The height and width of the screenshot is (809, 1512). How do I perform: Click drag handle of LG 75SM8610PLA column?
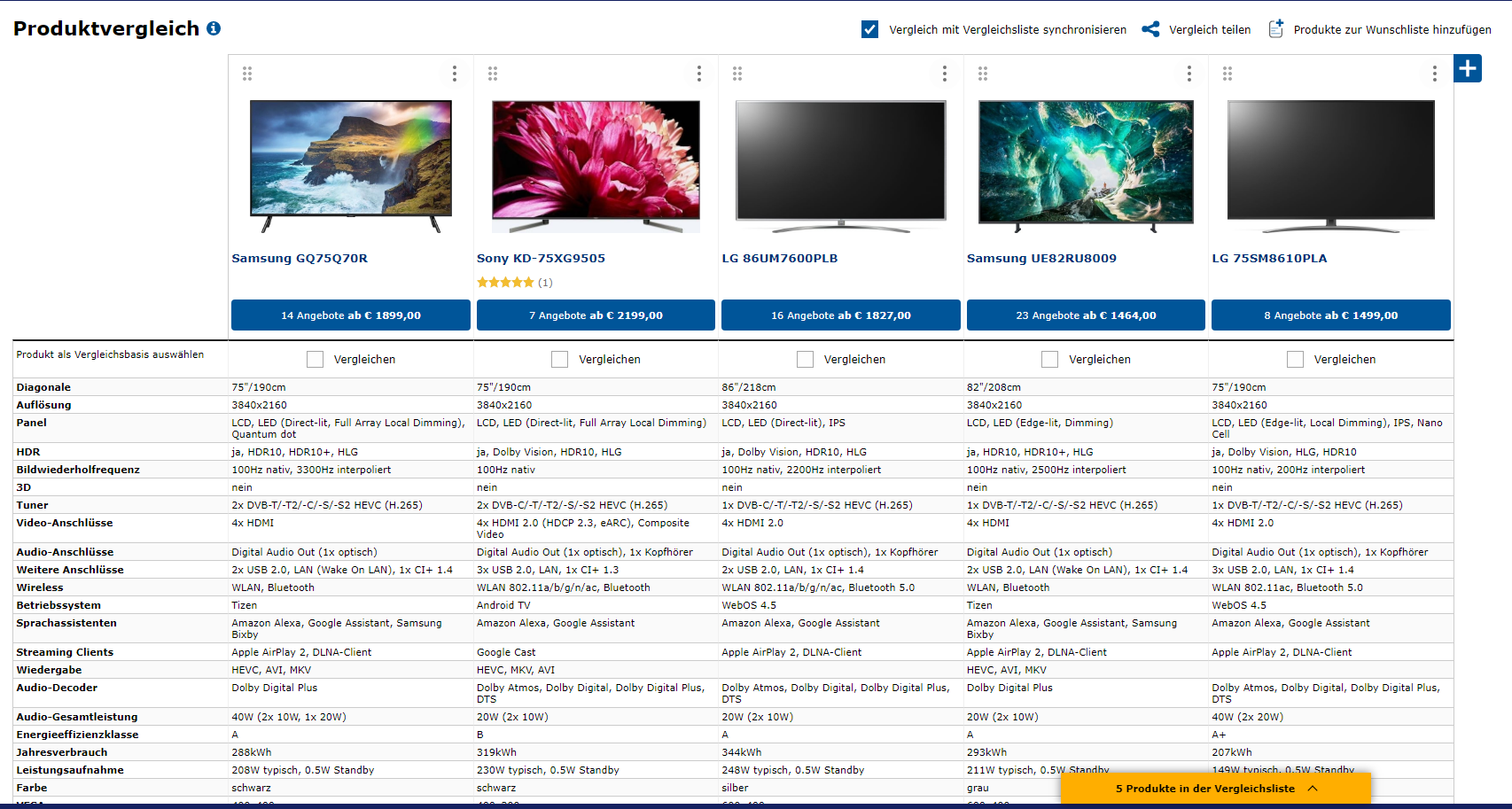[1228, 74]
